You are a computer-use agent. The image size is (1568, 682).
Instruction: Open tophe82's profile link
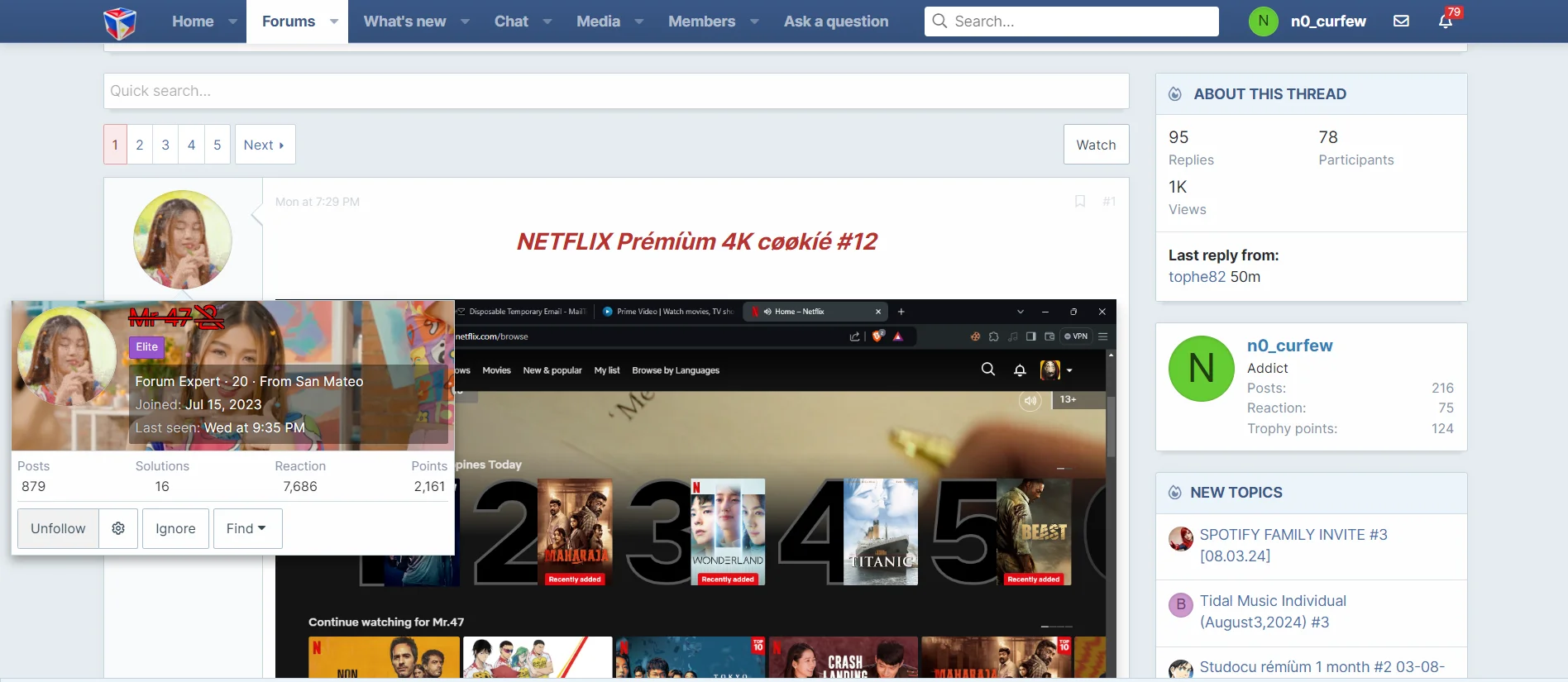pos(1197,277)
